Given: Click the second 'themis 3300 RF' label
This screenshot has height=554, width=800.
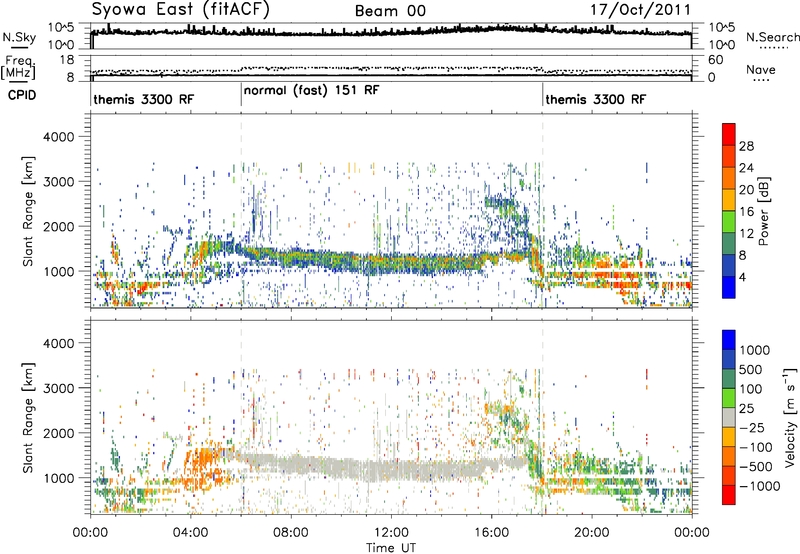Looking at the screenshot, I should click(x=595, y=99).
